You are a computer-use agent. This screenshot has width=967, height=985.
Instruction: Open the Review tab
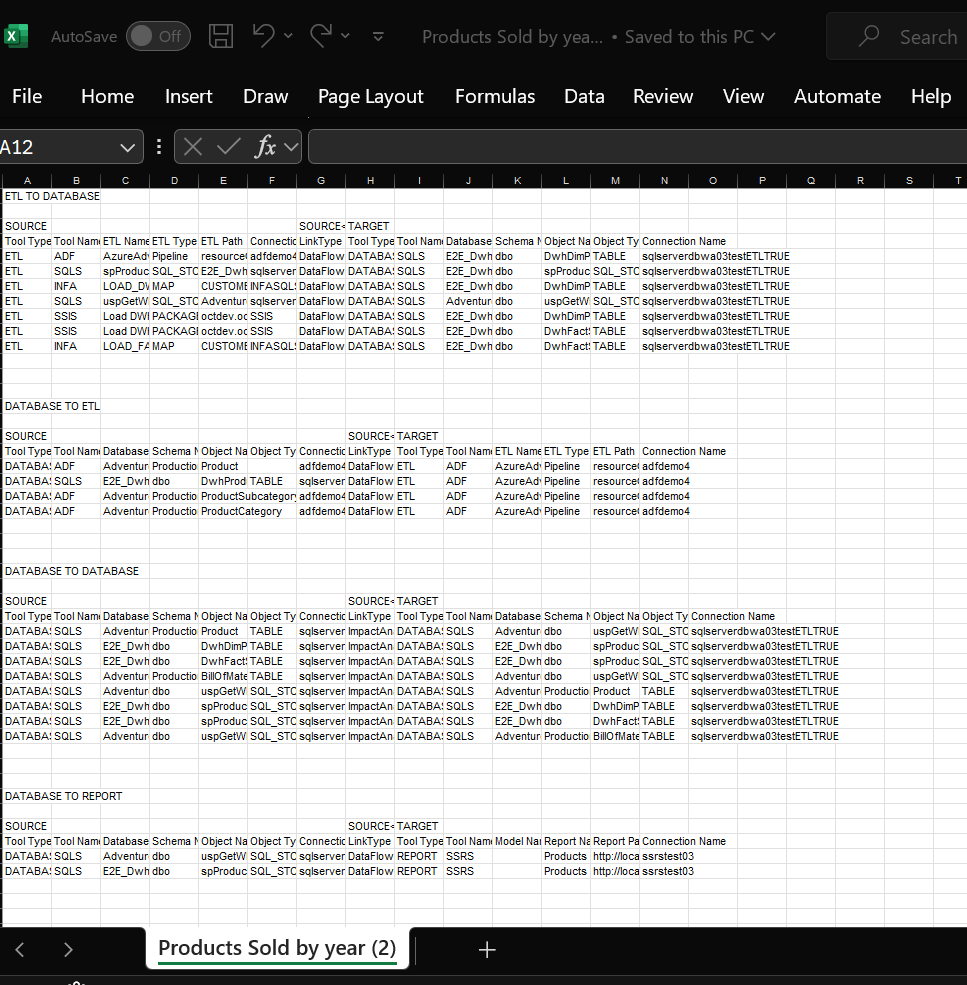[x=663, y=96]
